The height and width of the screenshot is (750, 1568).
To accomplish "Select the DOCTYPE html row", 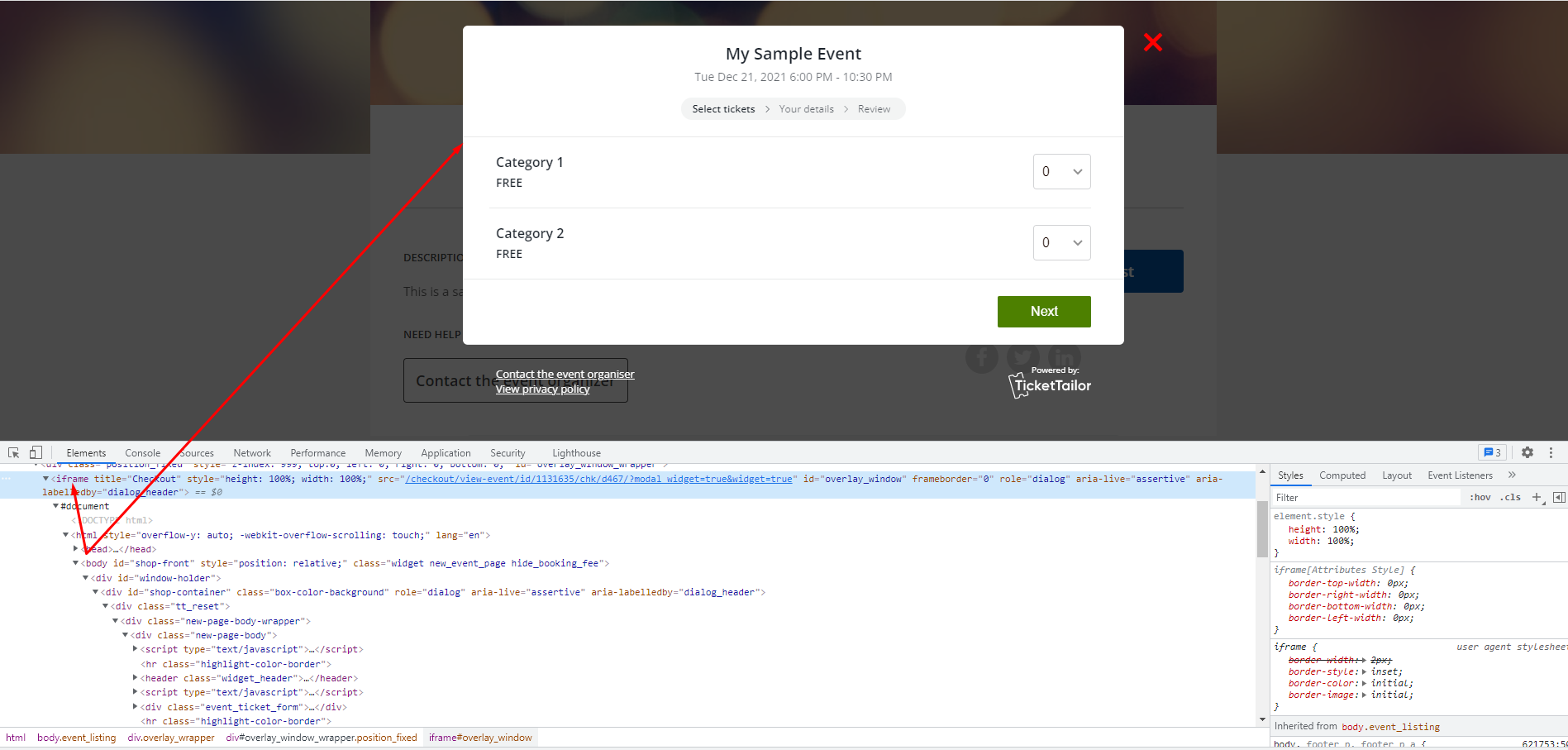I will tap(112, 521).
